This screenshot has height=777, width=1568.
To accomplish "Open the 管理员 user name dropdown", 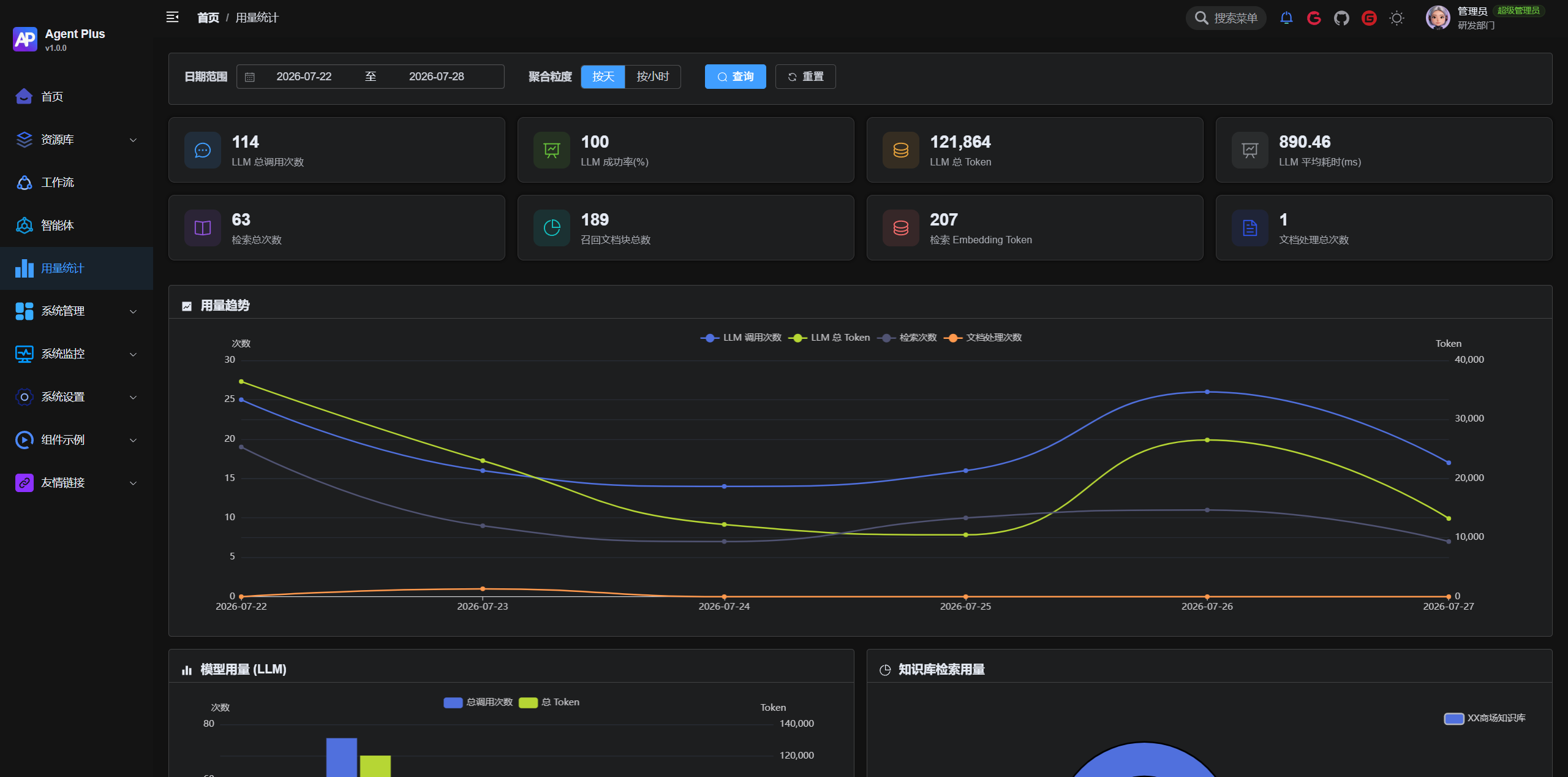I will tap(1472, 11).
